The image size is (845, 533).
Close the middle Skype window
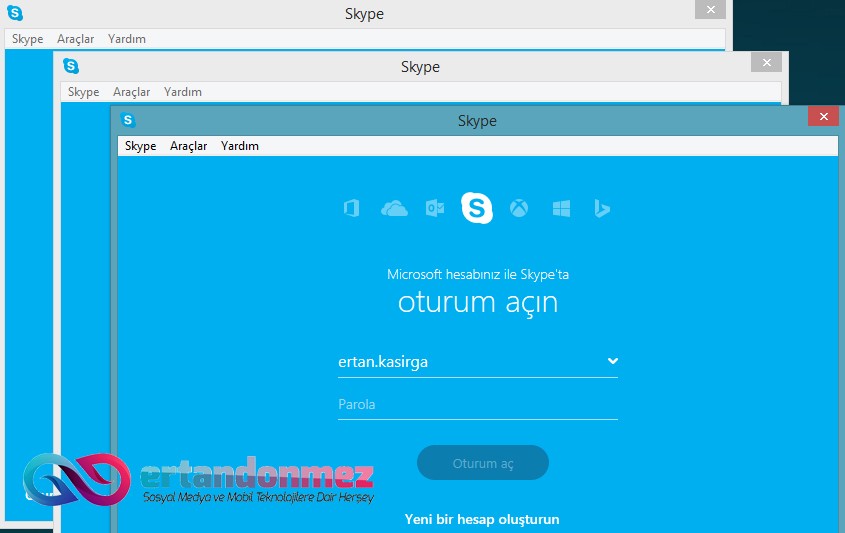pyautogui.click(x=766, y=63)
